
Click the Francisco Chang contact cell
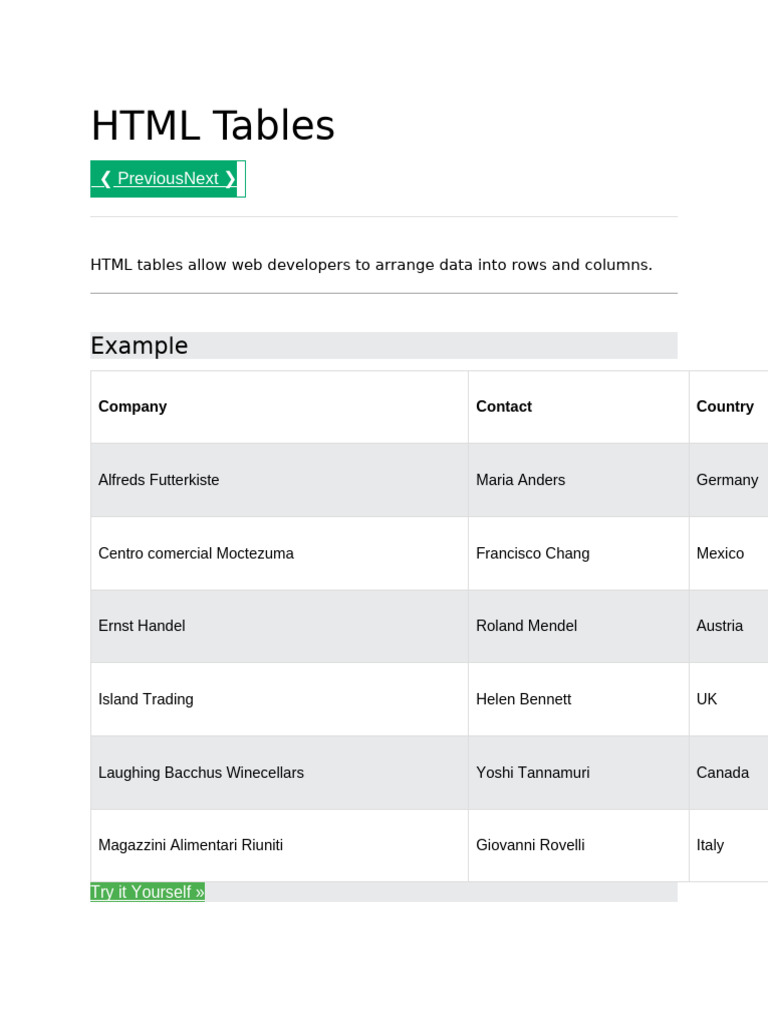(532, 553)
